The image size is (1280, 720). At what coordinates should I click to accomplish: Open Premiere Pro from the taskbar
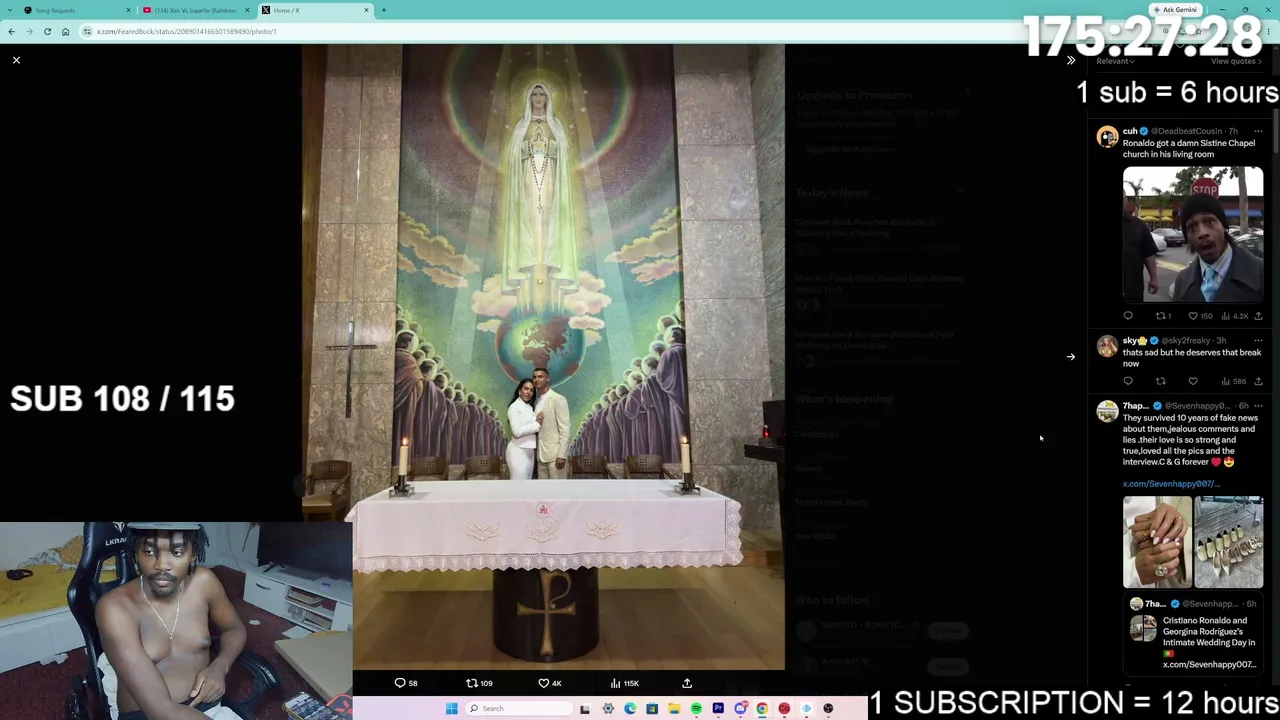pyautogui.click(x=718, y=708)
